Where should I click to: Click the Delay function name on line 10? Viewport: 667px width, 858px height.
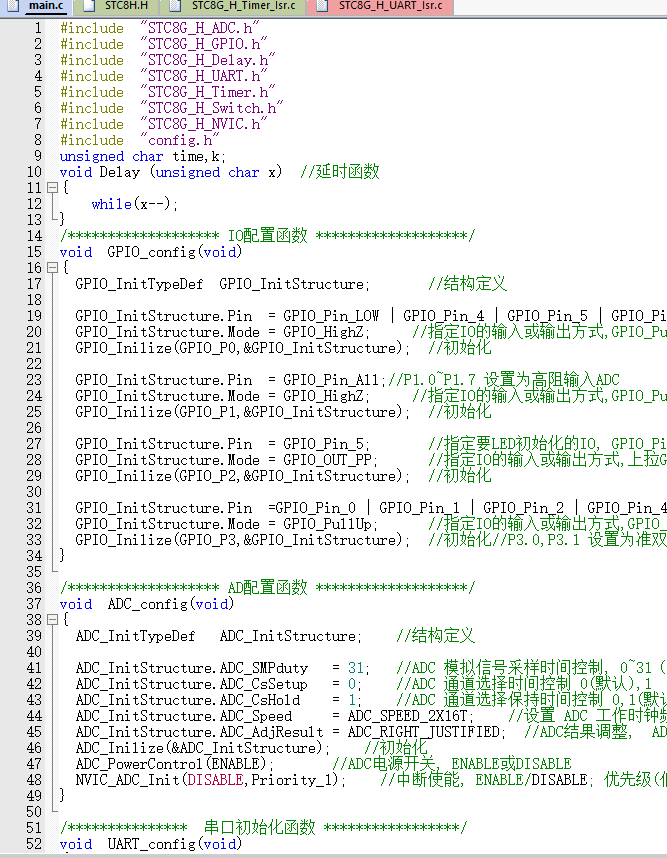coord(119,172)
